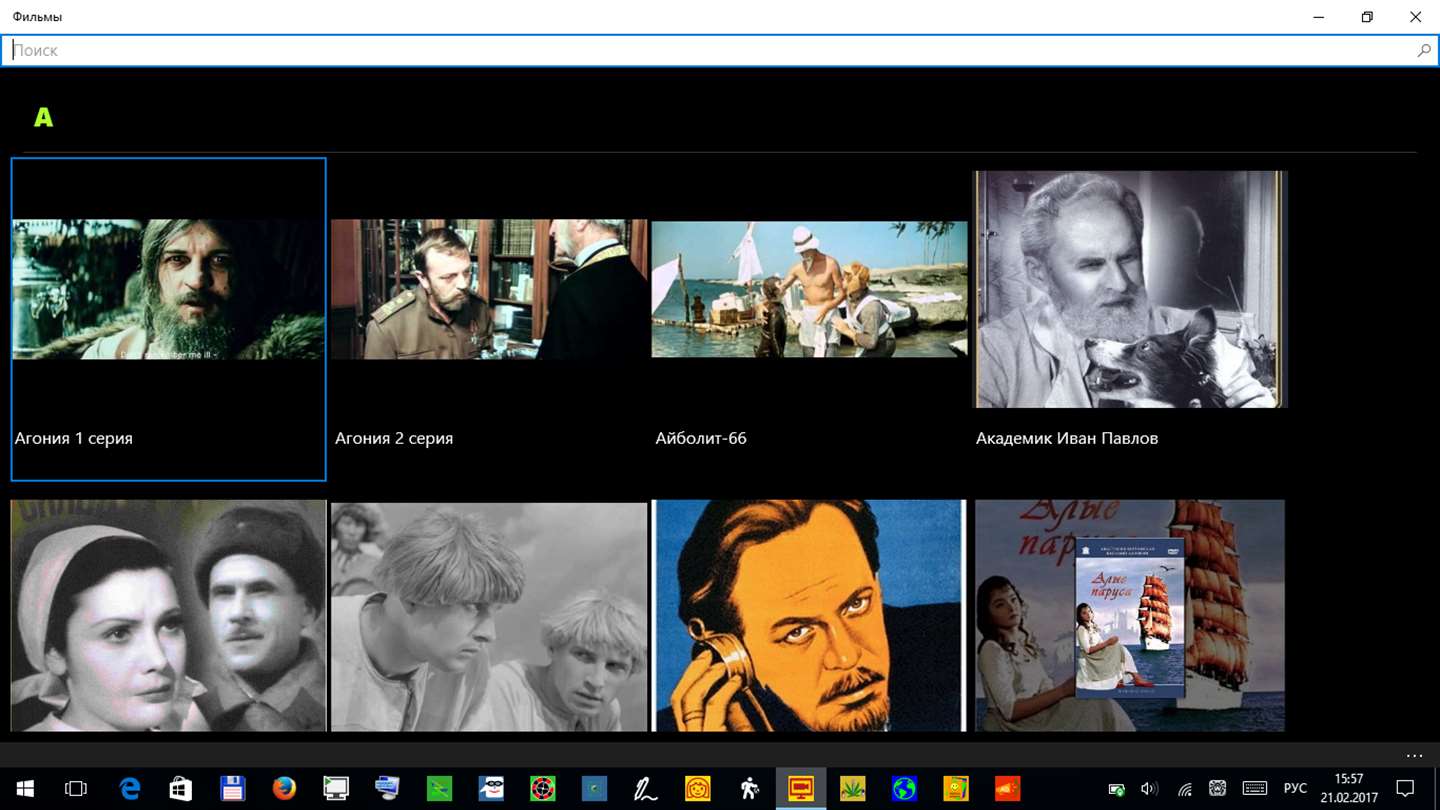
Task: Click the pen signature taskbar icon
Action: click(x=646, y=789)
